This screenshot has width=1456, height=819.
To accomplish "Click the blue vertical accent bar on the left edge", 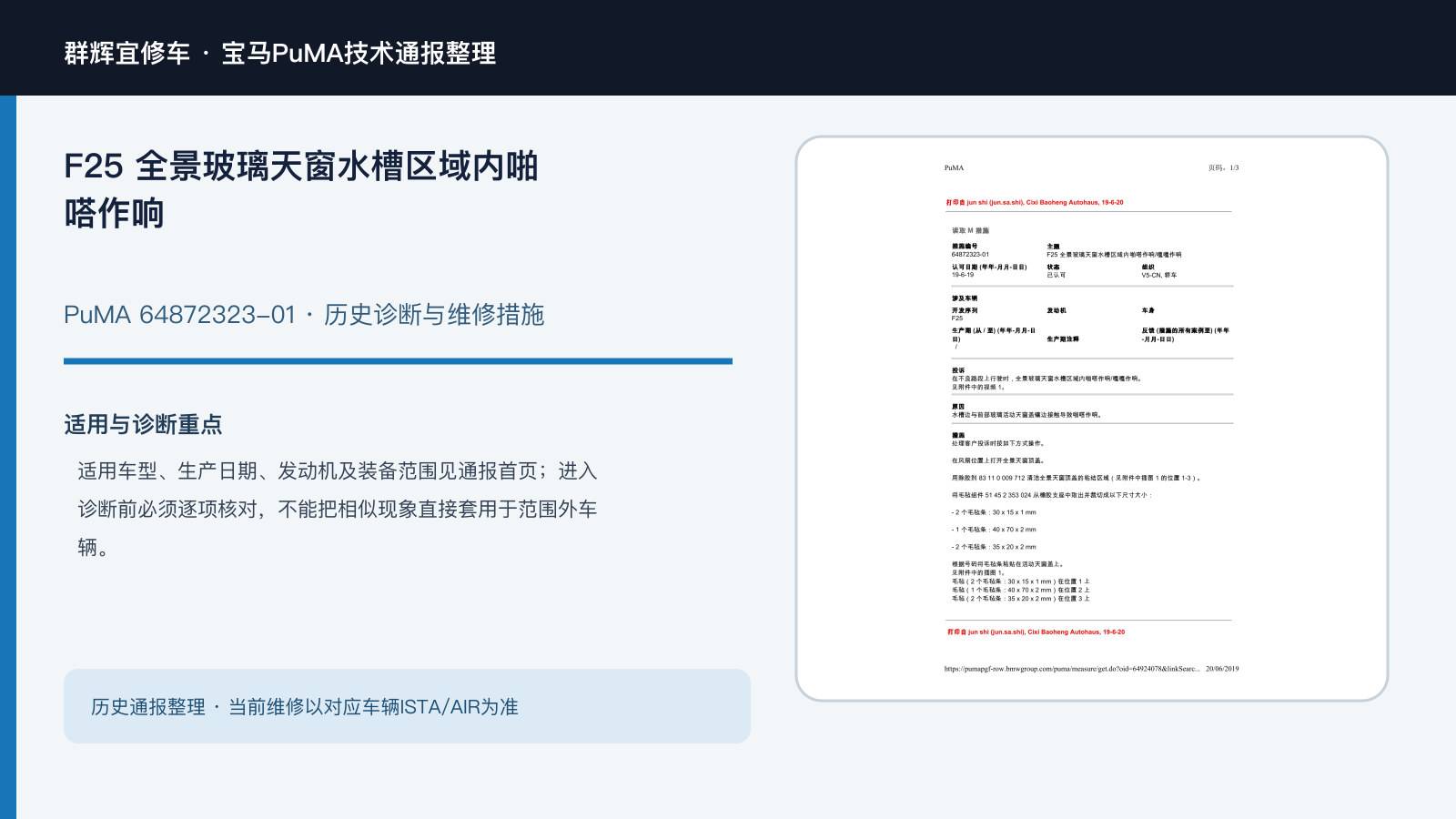I will 8,457.
